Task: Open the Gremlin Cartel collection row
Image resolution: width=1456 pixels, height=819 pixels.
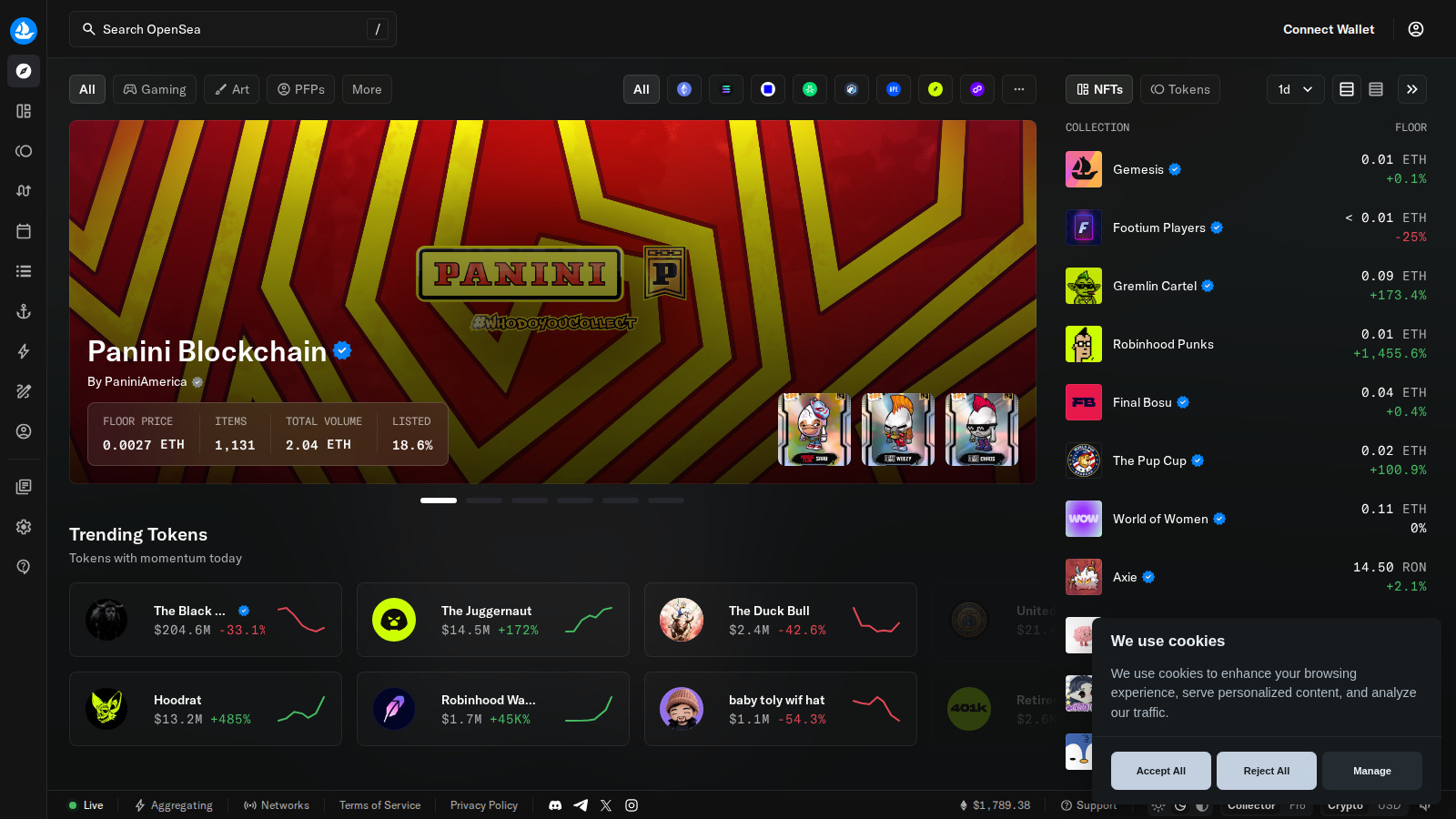Action: click(x=1246, y=286)
